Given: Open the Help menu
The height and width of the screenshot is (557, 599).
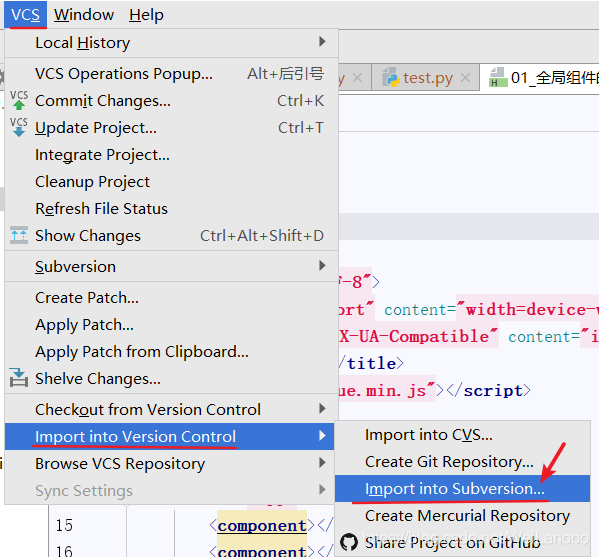Looking at the screenshot, I should [146, 15].
